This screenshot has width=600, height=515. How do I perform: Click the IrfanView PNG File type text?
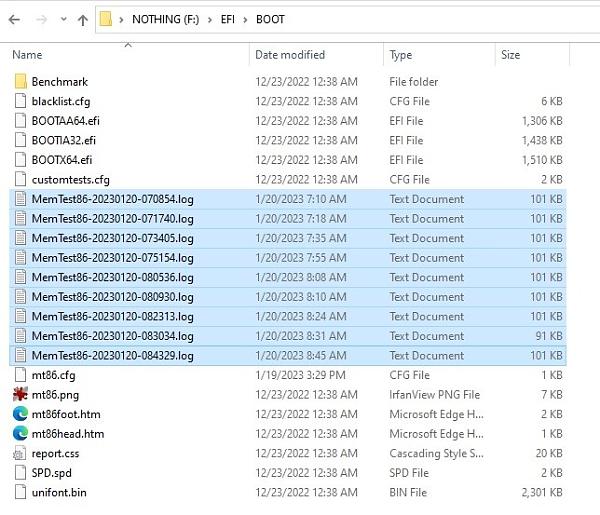pyautogui.click(x=435, y=394)
